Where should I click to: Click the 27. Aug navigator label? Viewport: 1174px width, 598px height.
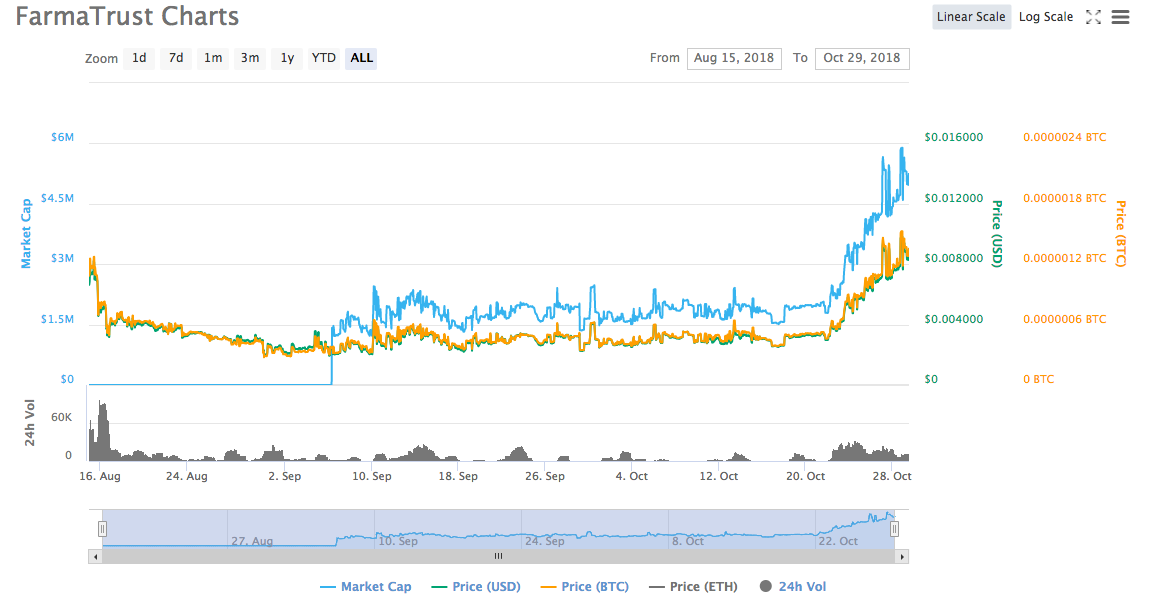(252, 540)
